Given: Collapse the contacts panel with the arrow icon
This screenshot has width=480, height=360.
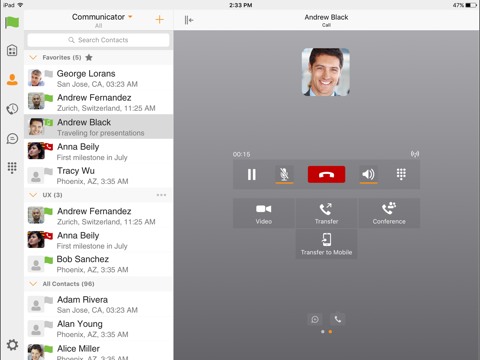Looking at the screenshot, I should (189, 20).
